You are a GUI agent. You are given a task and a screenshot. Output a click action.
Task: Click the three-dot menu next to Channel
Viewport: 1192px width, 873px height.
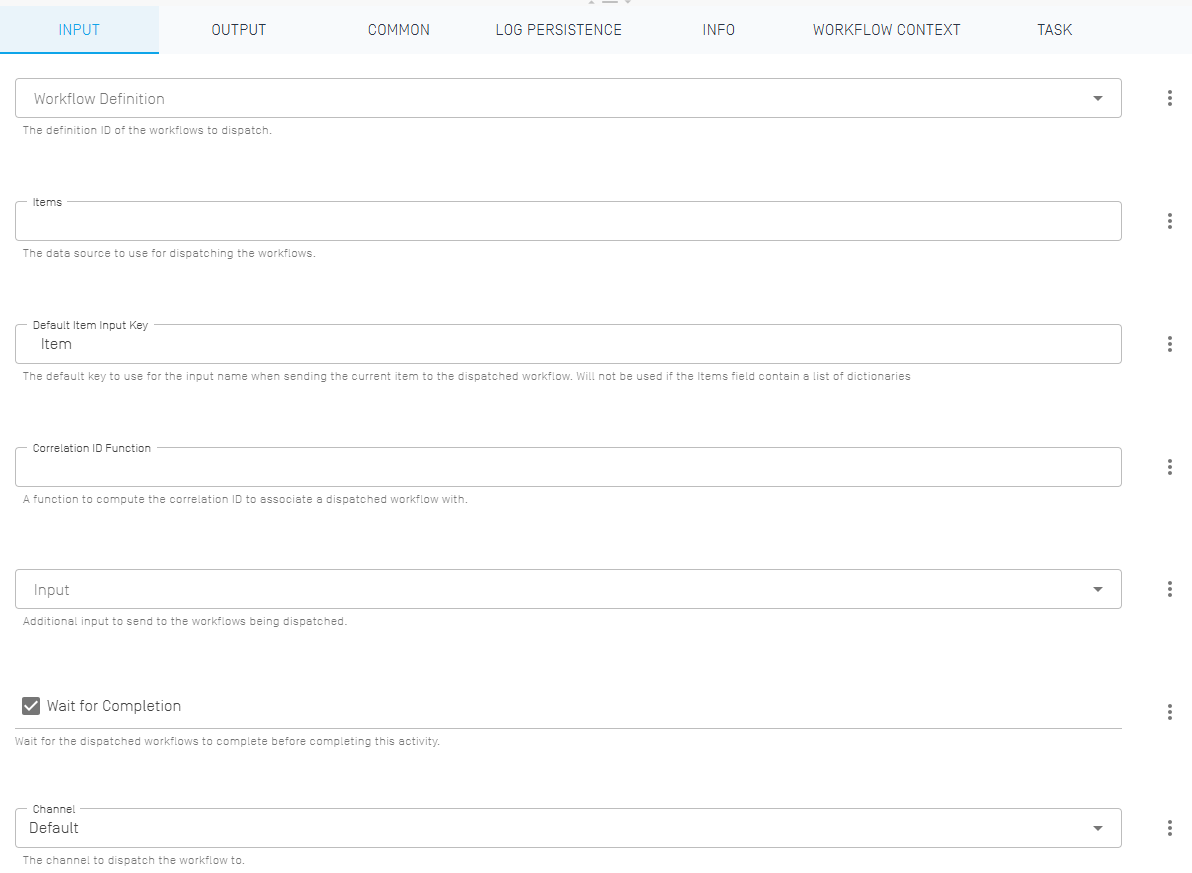pos(1170,828)
